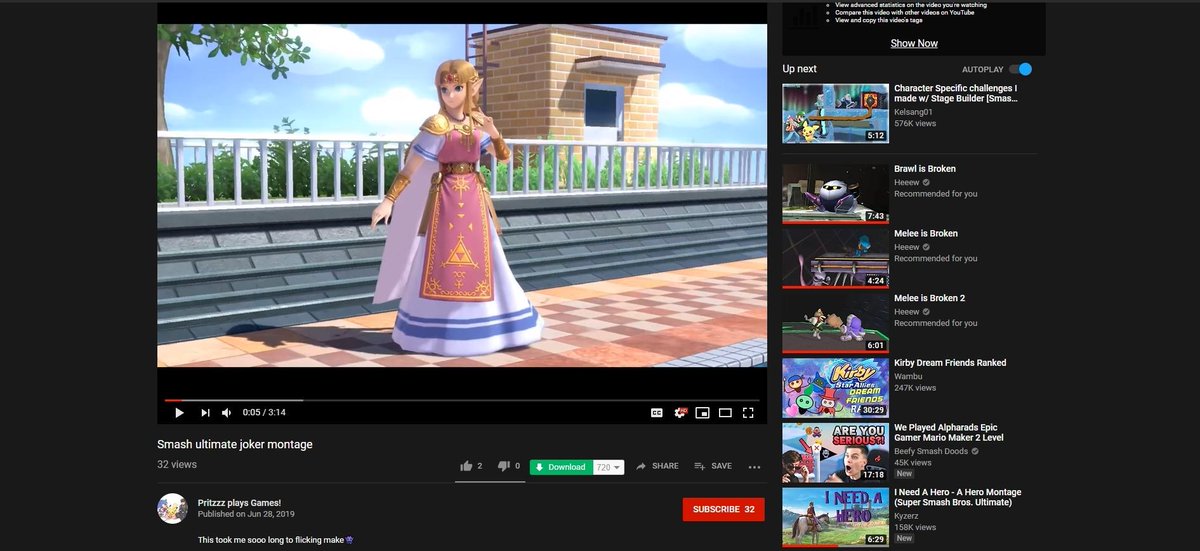The width and height of the screenshot is (1200, 551).
Task: Open Melee is Broken 2 thumbnail
Action: pyautogui.click(x=835, y=323)
